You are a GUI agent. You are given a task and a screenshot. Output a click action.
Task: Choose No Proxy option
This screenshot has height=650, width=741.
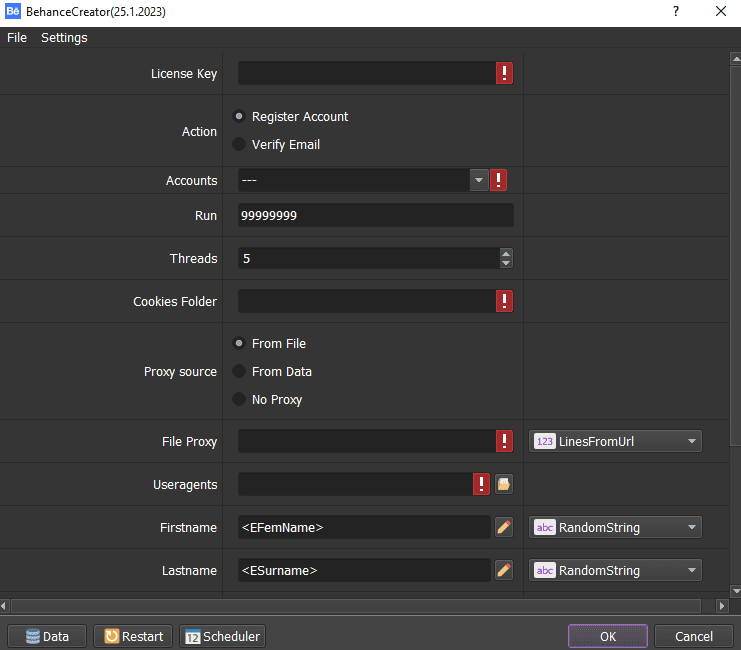pyautogui.click(x=239, y=399)
